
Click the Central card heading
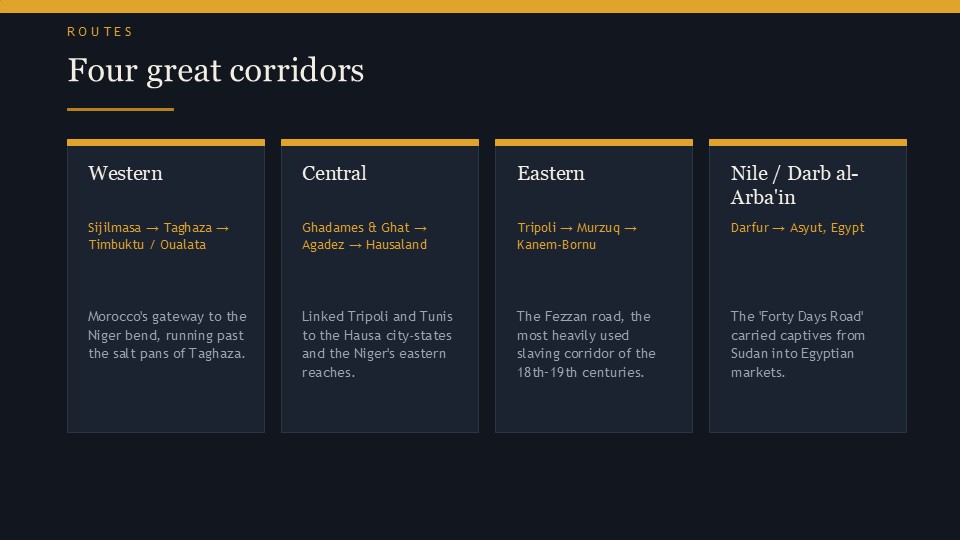[x=334, y=173]
